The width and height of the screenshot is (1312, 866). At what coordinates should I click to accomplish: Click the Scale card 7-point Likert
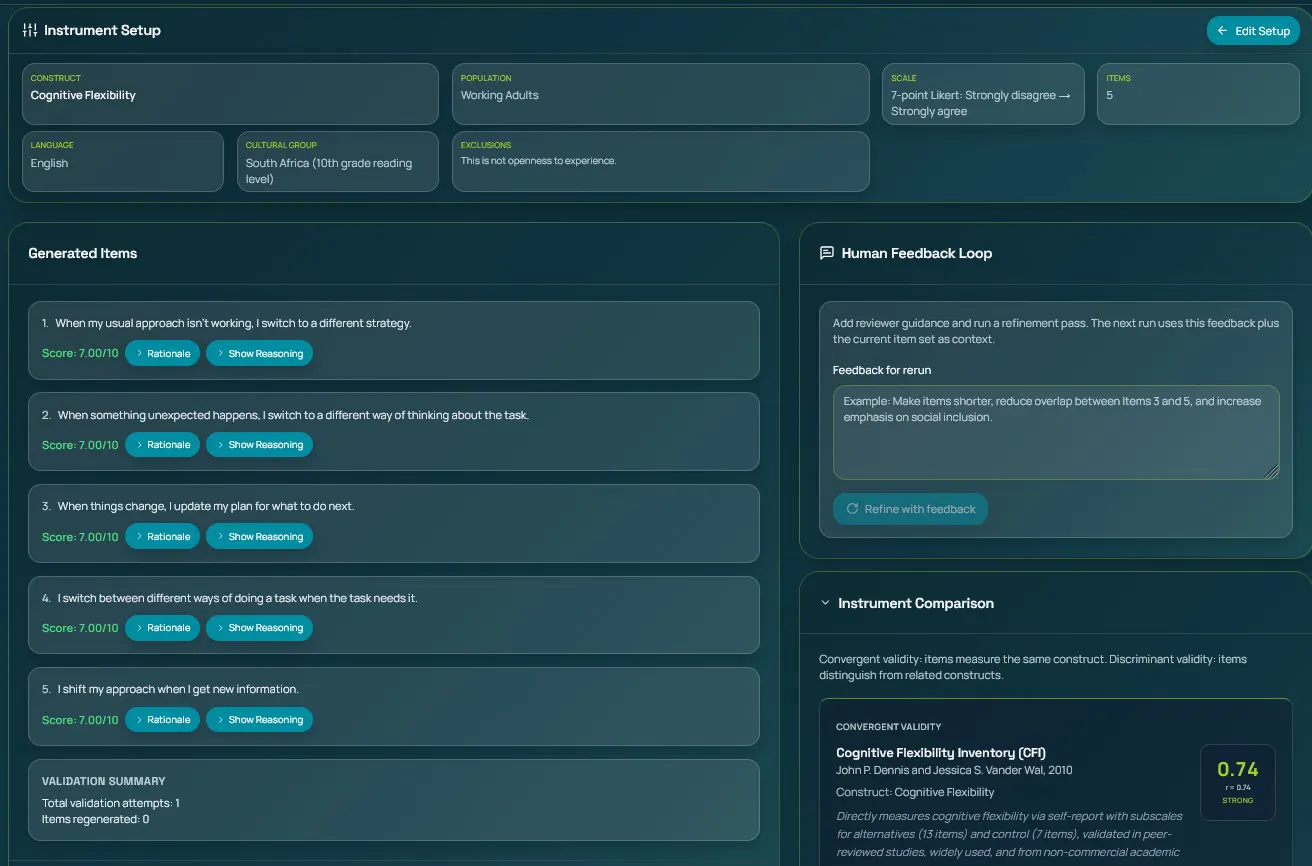[x=983, y=94]
